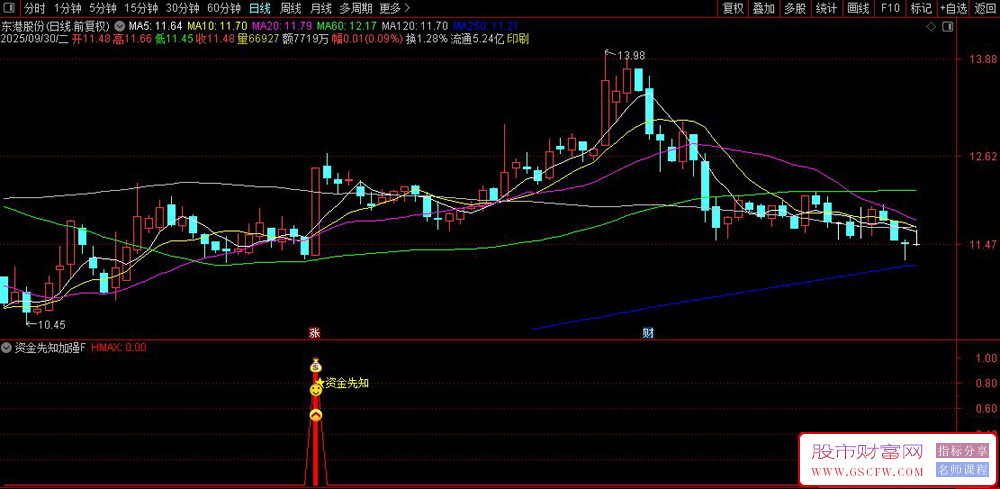Image resolution: width=1000 pixels, height=489 pixels.
Task: Click the yellow star beside 资金先知
Action: [320, 383]
